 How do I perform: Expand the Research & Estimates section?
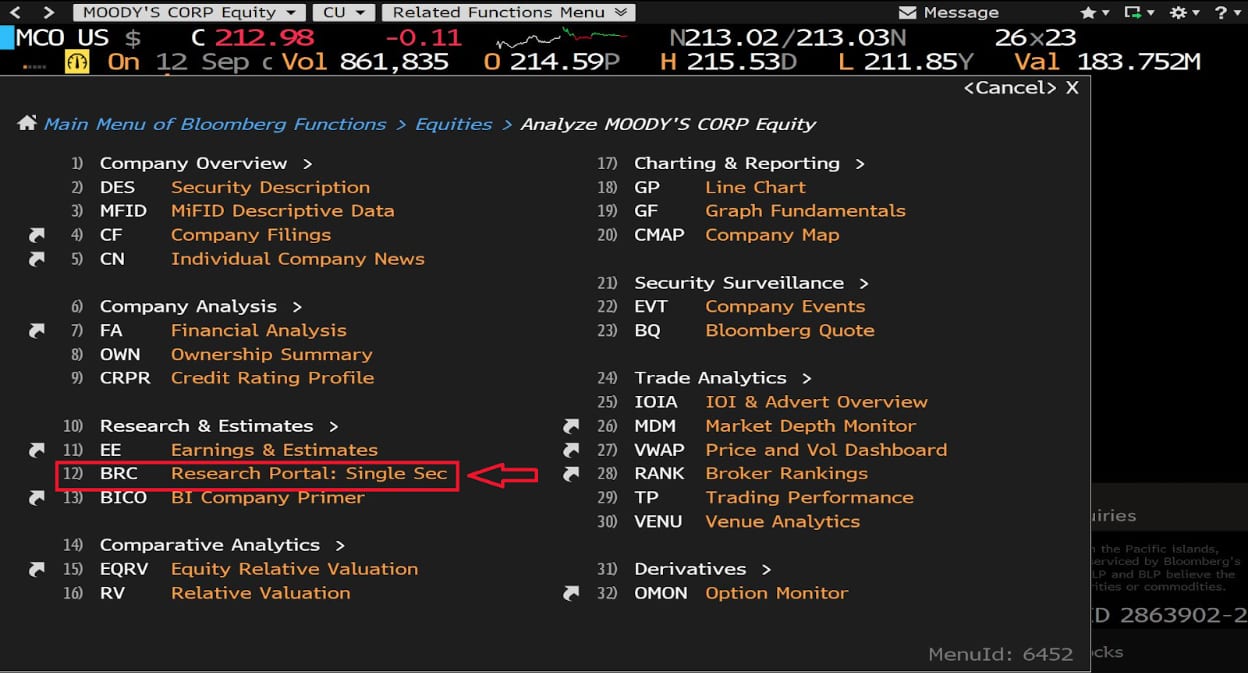pos(219,426)
